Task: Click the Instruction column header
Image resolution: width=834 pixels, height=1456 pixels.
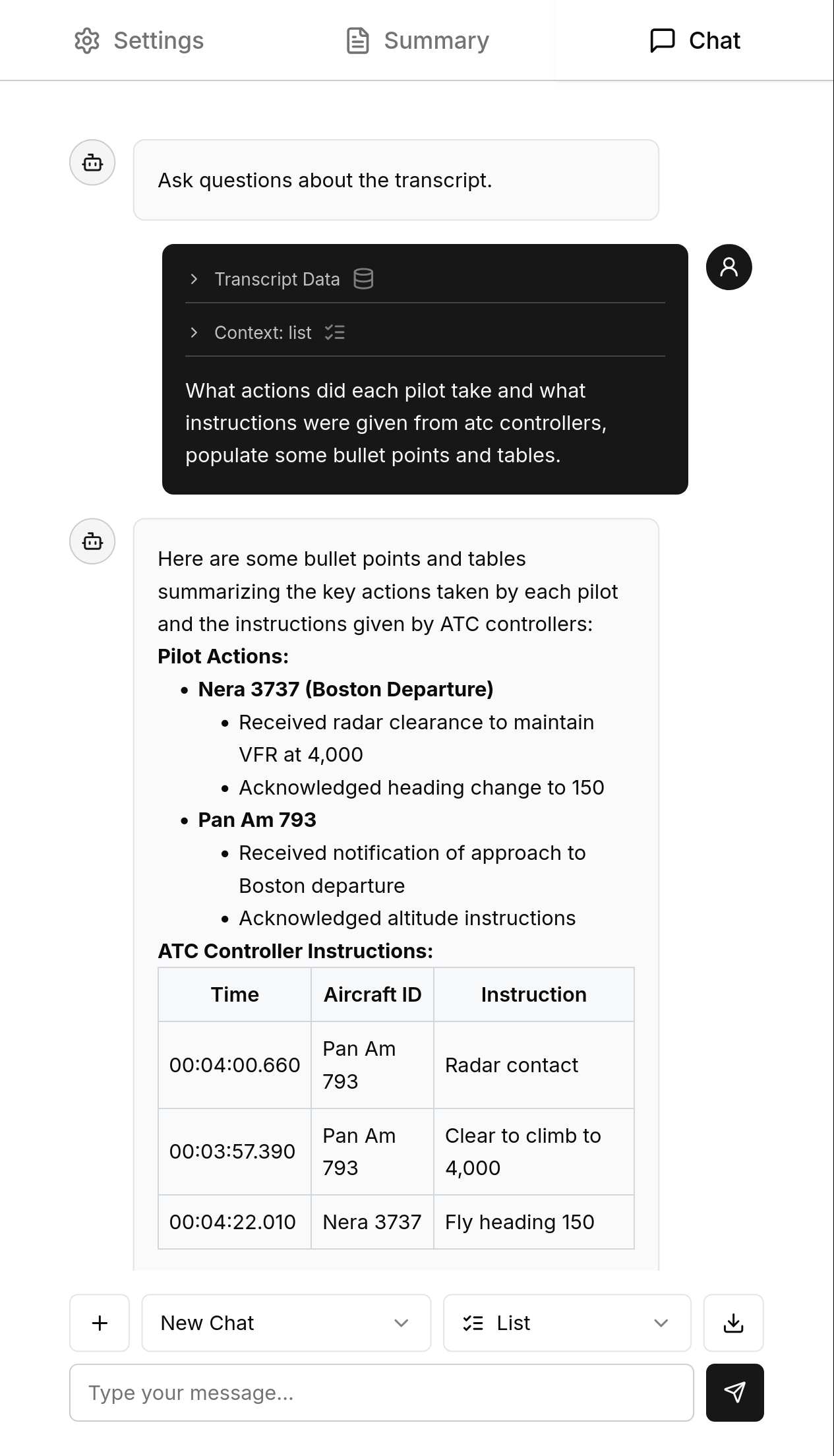Action: coord(533,994)
